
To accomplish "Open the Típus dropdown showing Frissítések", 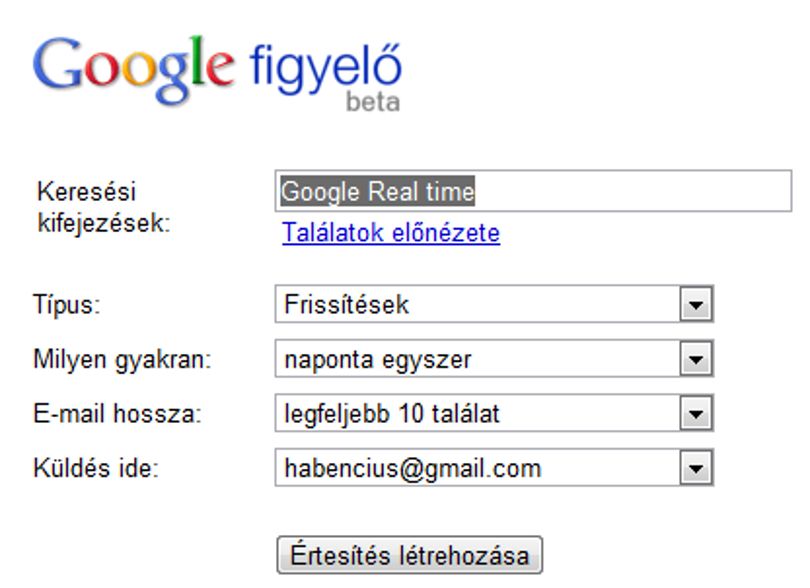I will [494, 304].
